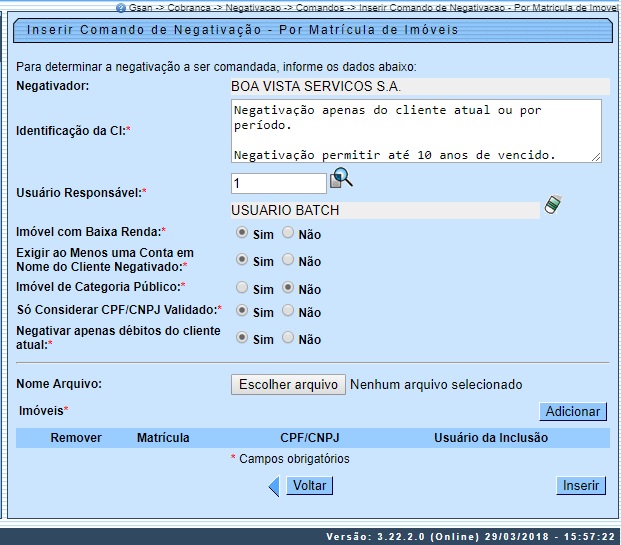
Task: Pick Sim for Só Considerar CPF/CNPJ Validado
Action: point(241,311)
